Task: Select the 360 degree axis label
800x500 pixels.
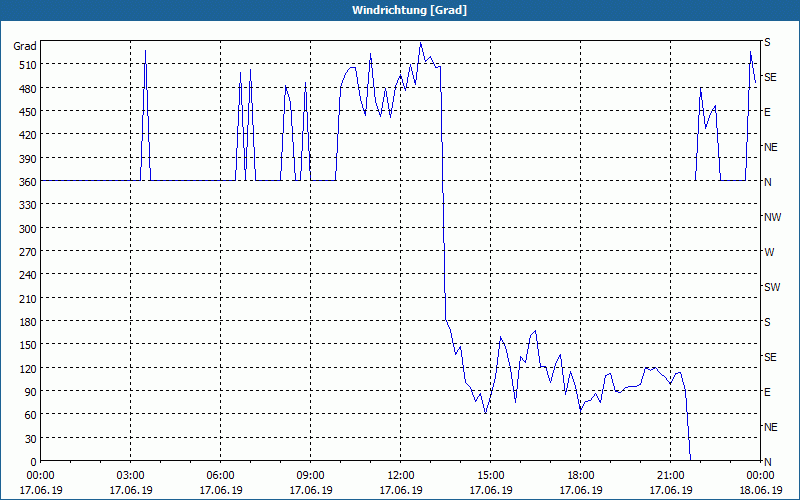Action: 28,182
